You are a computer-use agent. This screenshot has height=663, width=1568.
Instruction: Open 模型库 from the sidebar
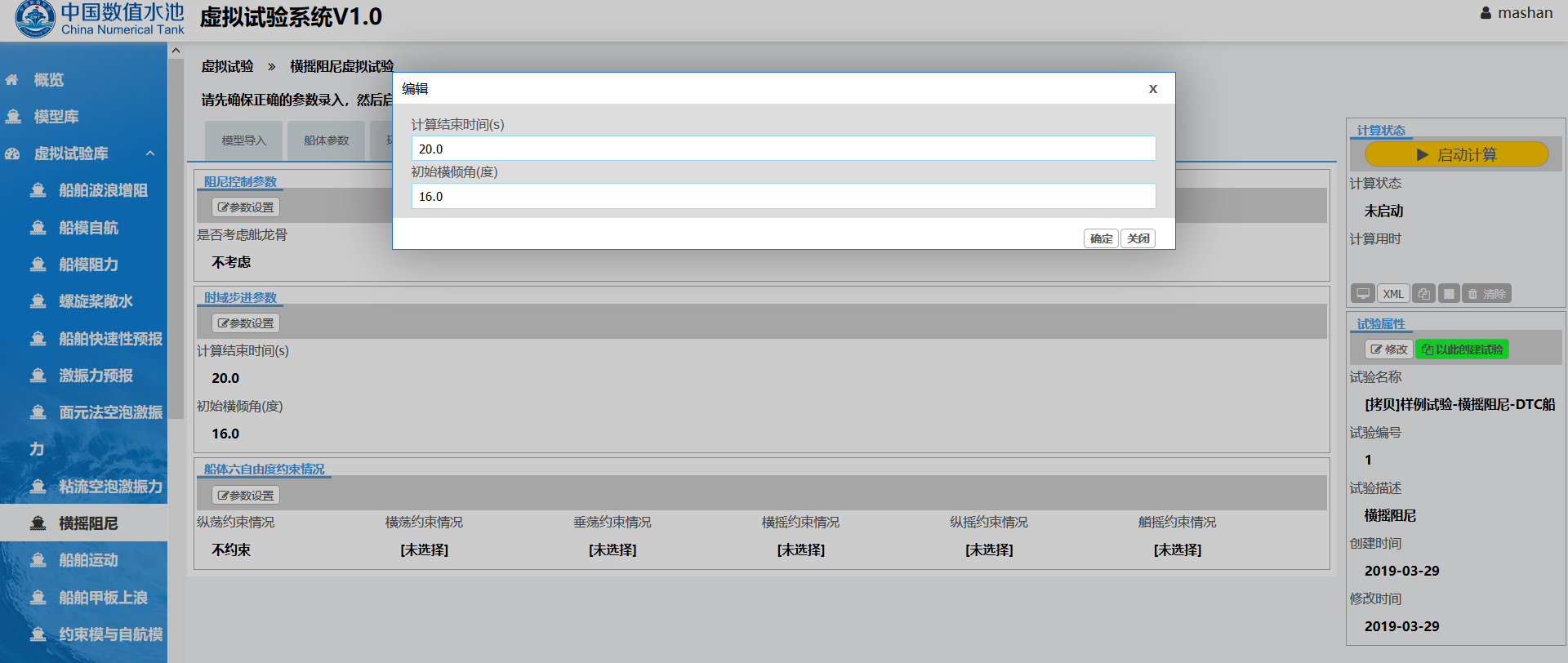[56, 117]
